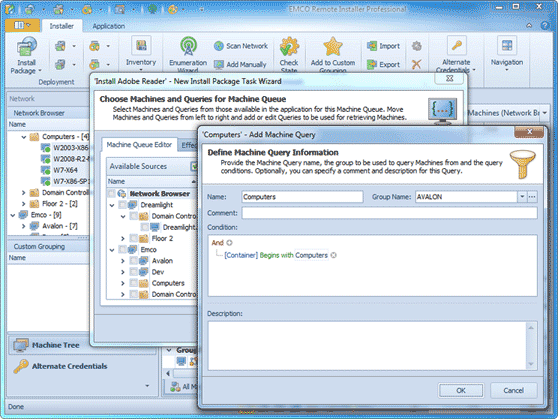The width and height of the screenshot is (558, 419).
Task: Check the Computers checkbox in Available Sources
Action: (x=133, y=283)
